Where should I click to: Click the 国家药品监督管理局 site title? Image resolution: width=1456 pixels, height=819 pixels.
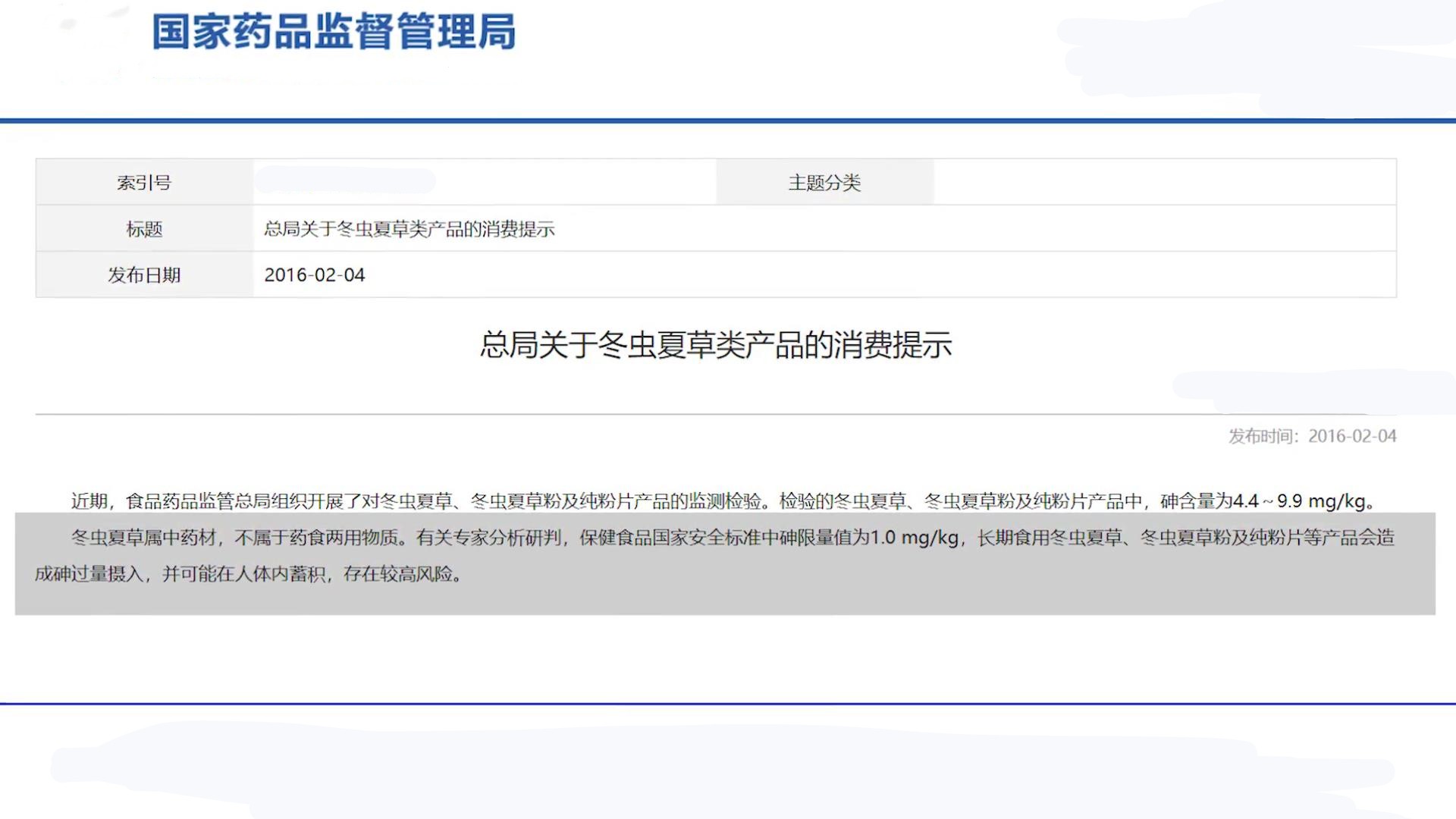tap(334, 32)
